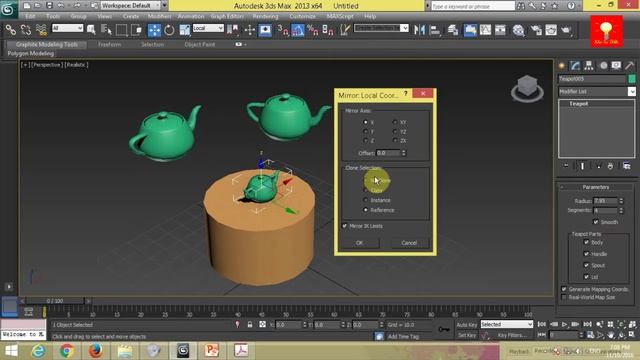Uncheck the Handle teapot part
Image resolution: width=640 pixels, height=360 pixels.
[586, 254]
